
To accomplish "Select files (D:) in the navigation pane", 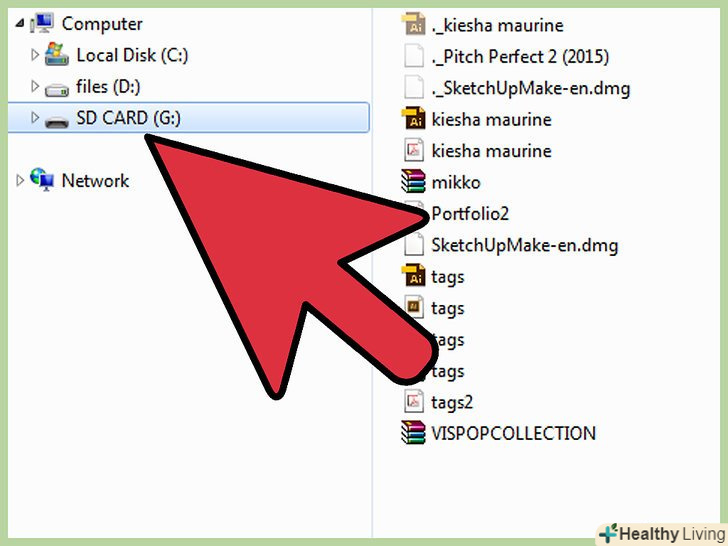I will (x=108, y=87).
